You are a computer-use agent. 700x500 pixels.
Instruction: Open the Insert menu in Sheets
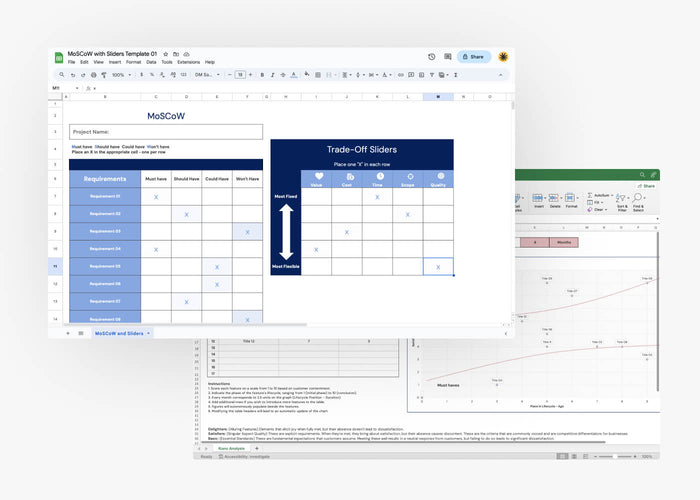click(113, 62)
